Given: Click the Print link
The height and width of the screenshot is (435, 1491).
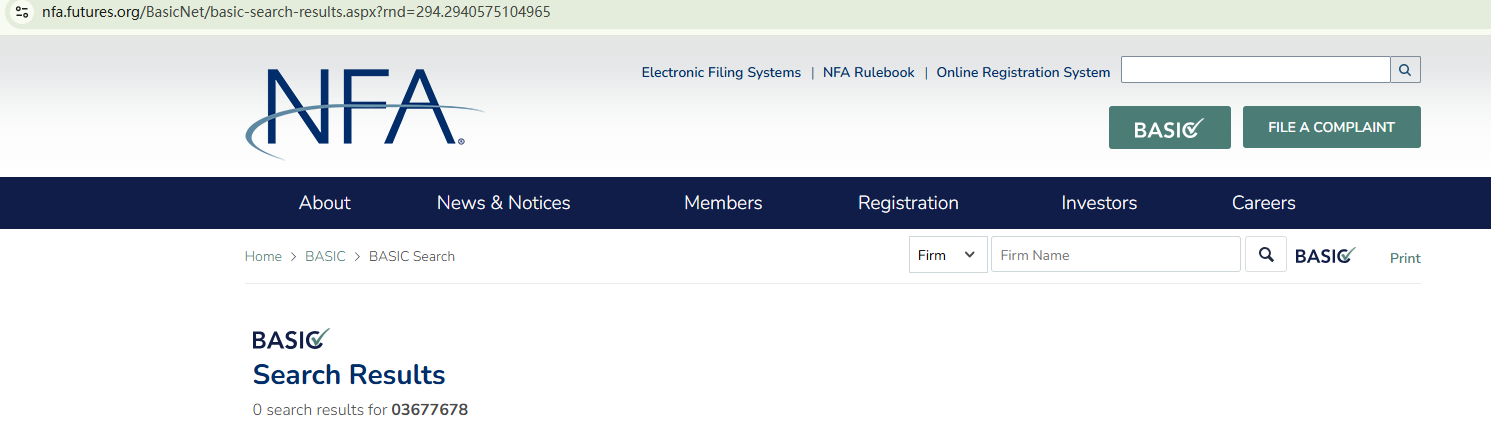Looking at the screenshot, I should point(1405,258).
